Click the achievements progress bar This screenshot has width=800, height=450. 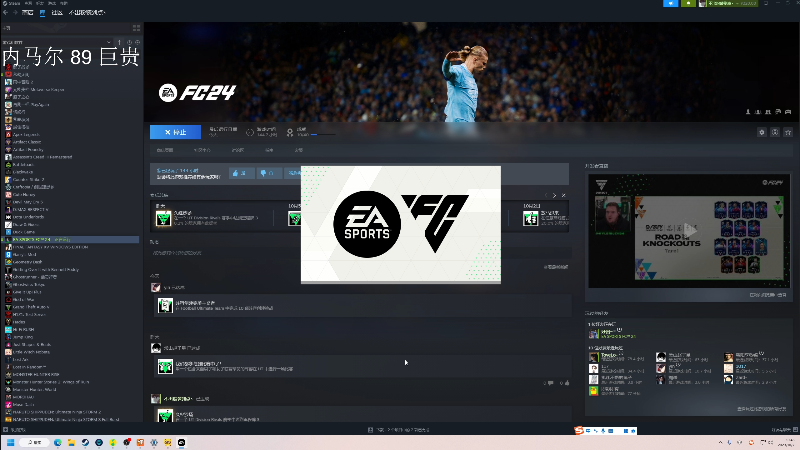pos(323,135)
